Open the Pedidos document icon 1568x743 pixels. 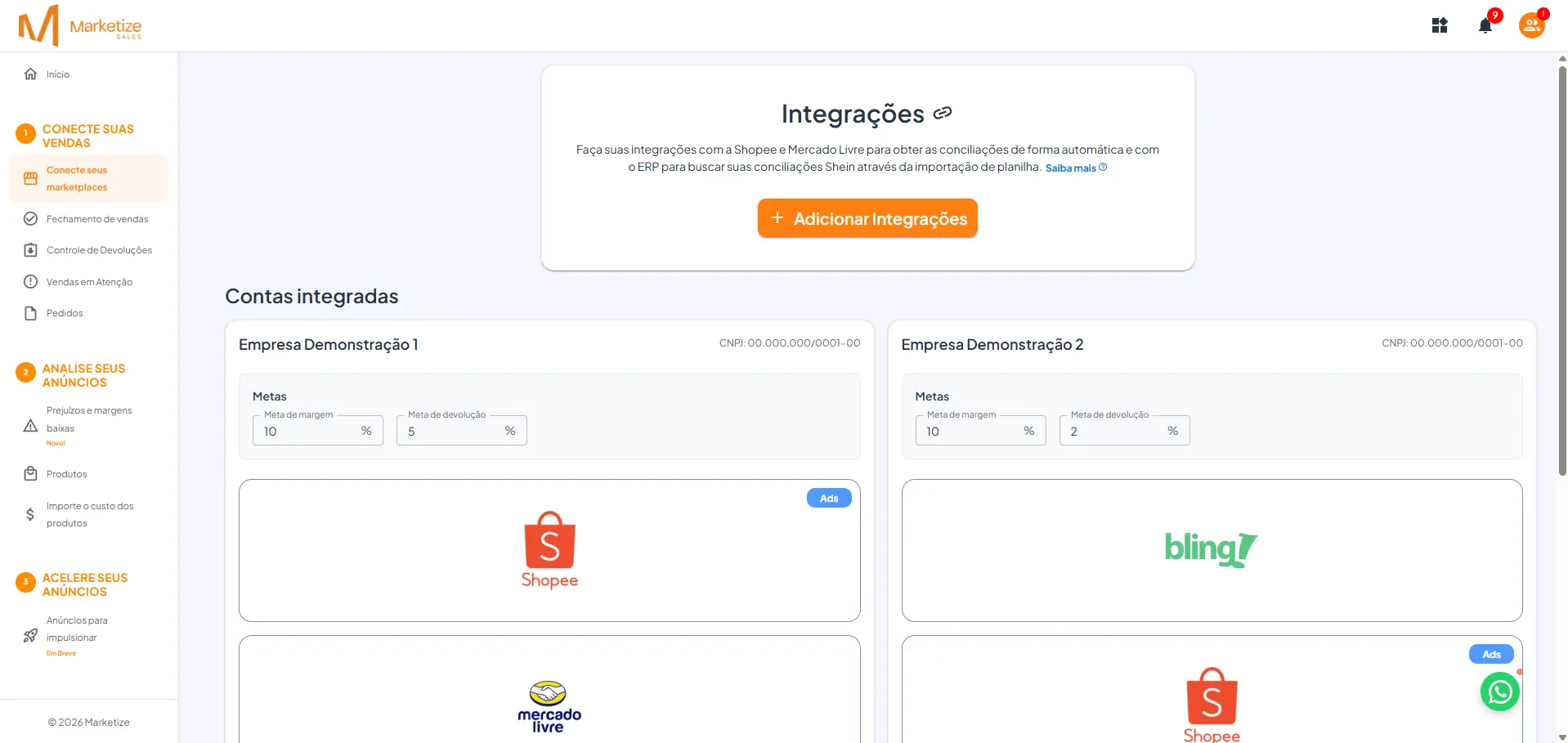point(30,312)
